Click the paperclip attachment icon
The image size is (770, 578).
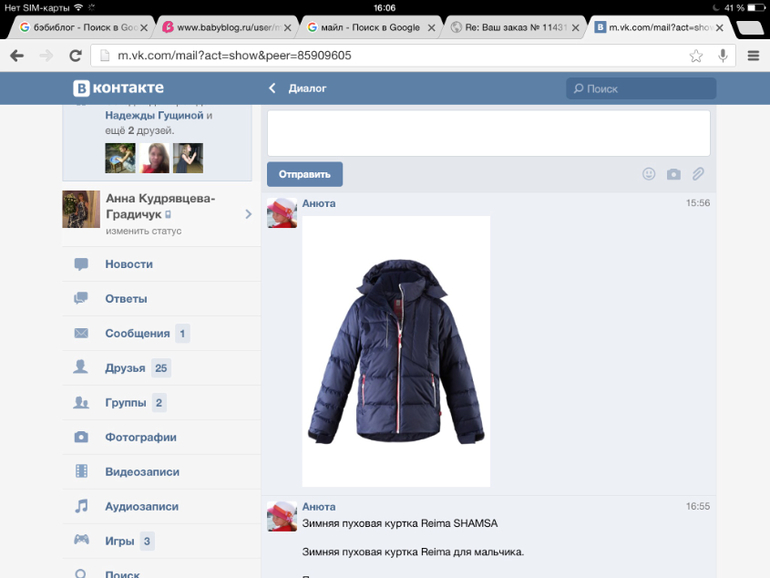(698, 174)
